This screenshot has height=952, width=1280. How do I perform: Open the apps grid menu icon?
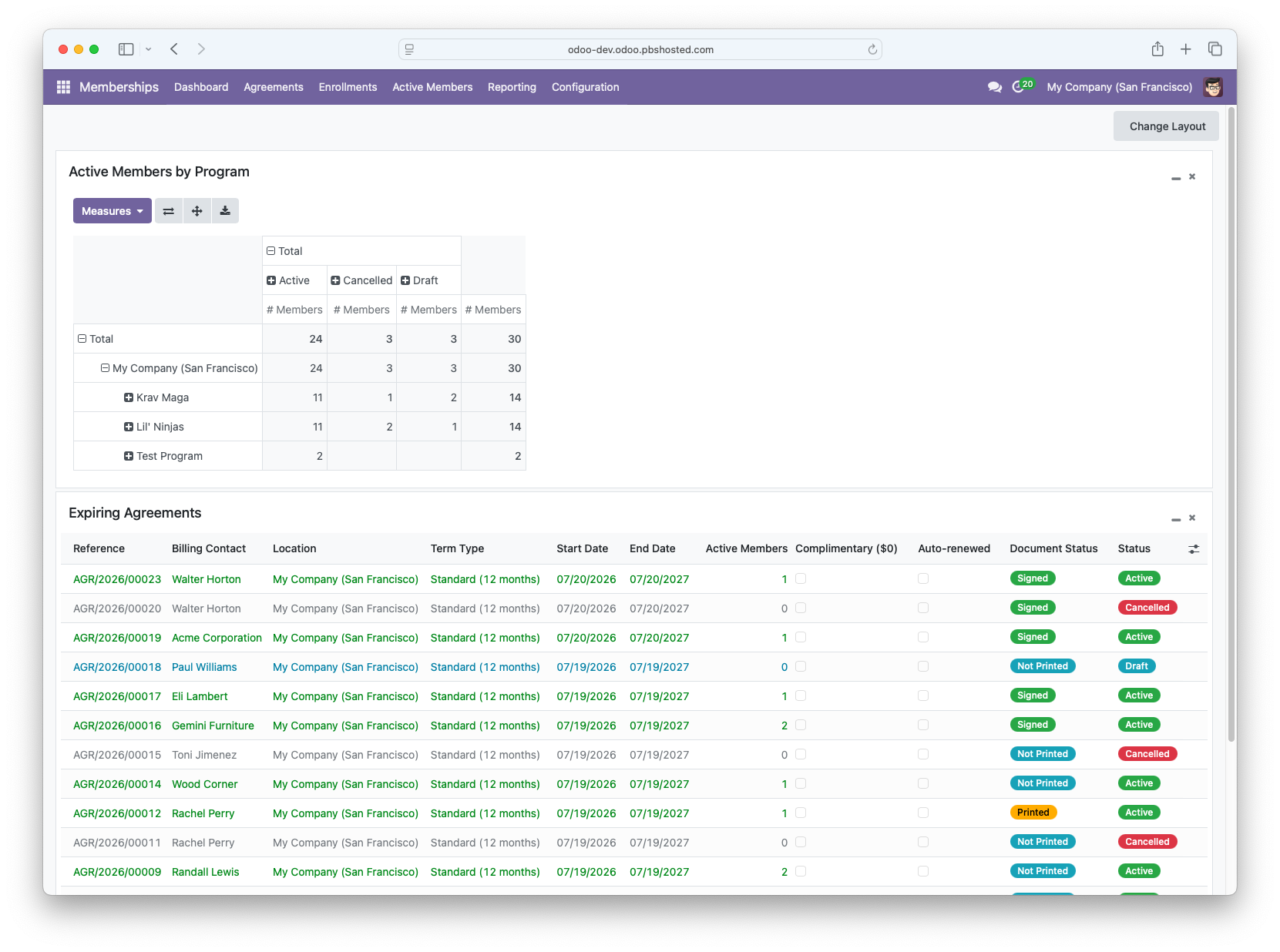pos(63,87)
